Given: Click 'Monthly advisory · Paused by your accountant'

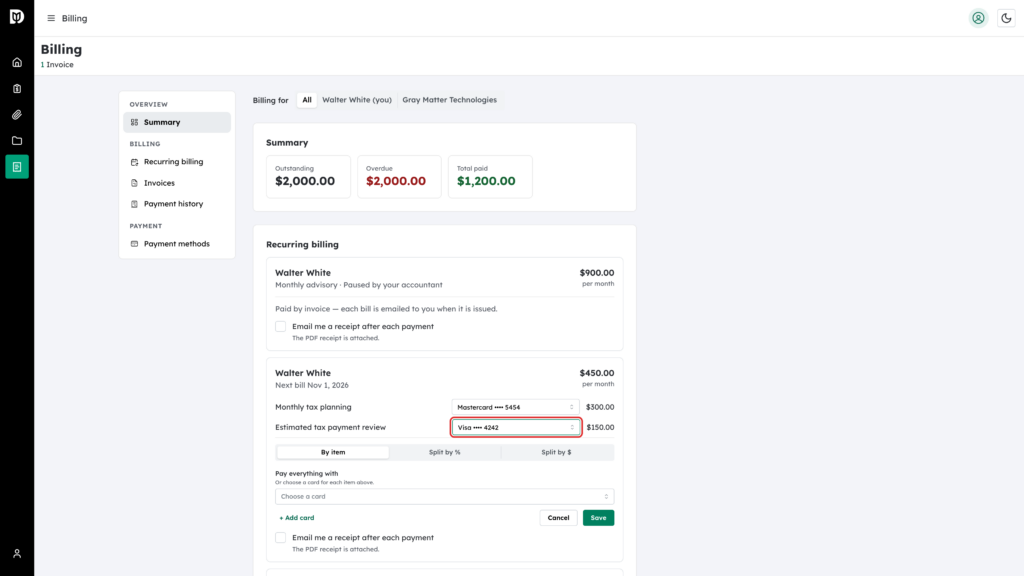Looking at the screenshot, I should coord(359,285).
